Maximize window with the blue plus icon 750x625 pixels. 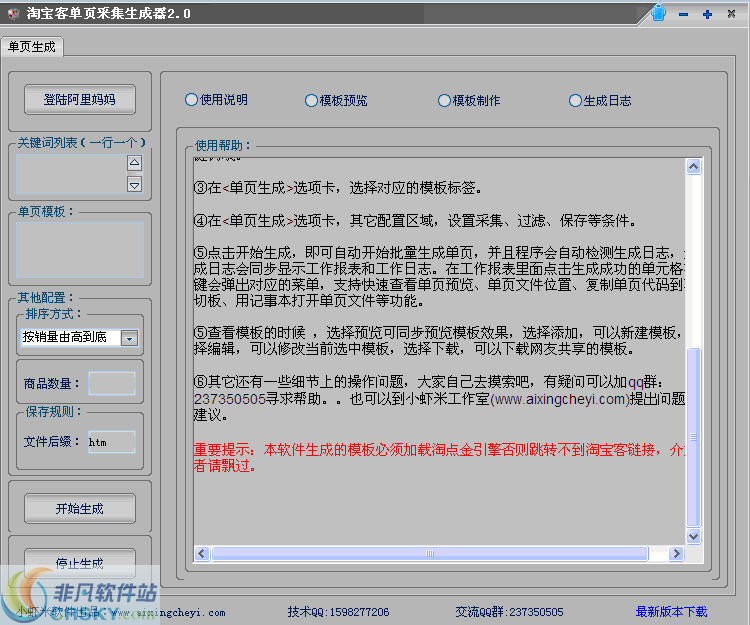point(707,14)
